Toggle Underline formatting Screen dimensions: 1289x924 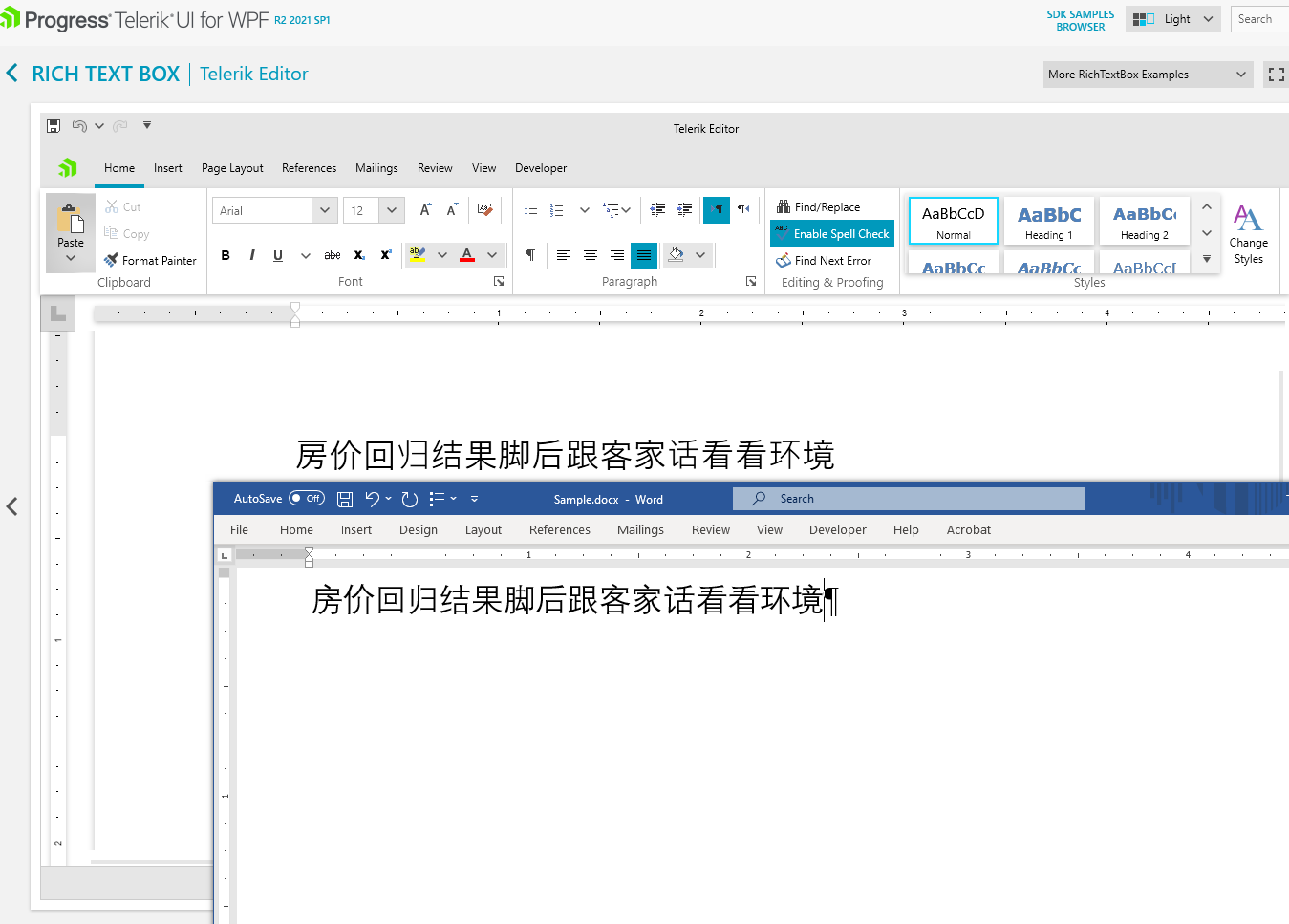[x=278, y=255]
